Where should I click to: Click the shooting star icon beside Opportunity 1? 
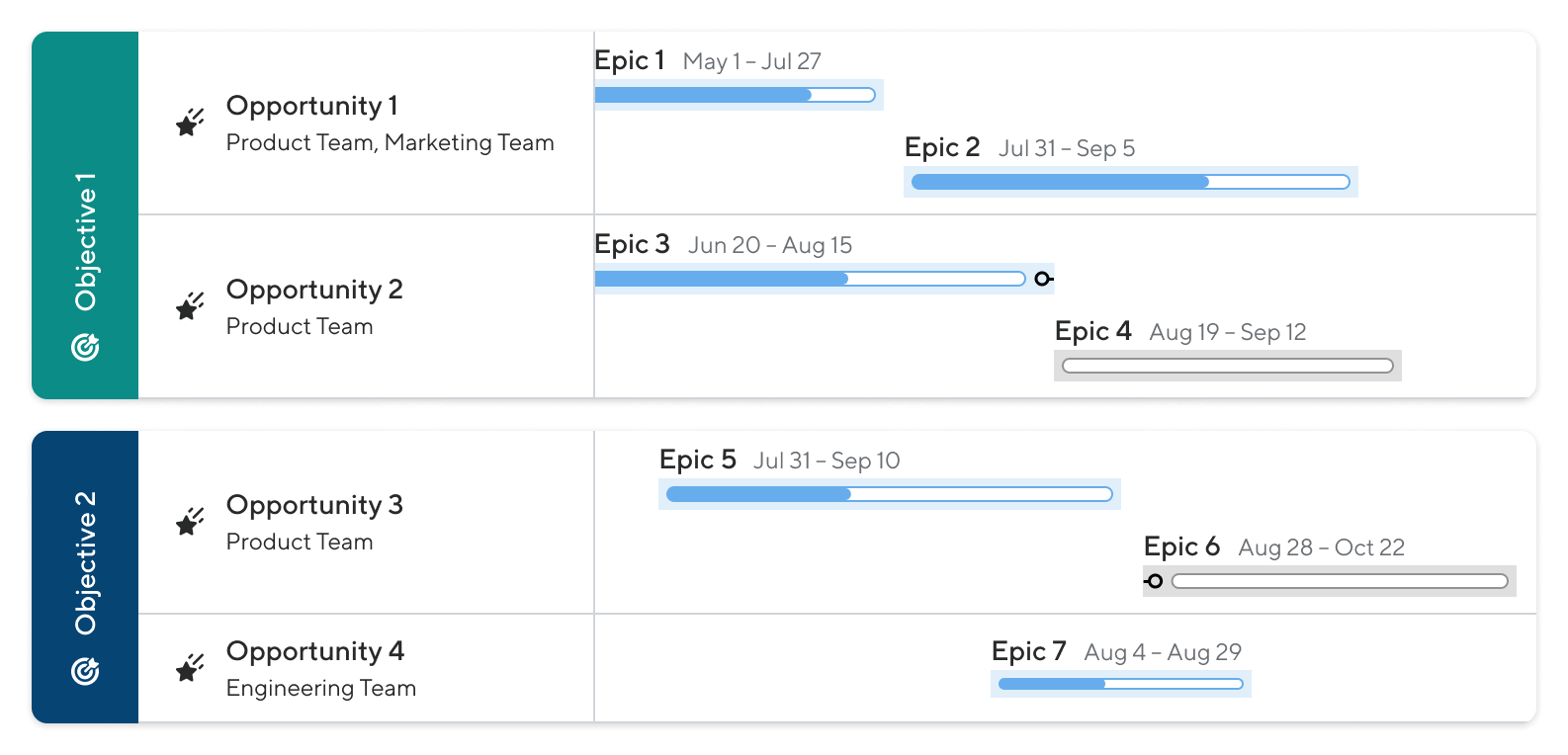(190, 123)
